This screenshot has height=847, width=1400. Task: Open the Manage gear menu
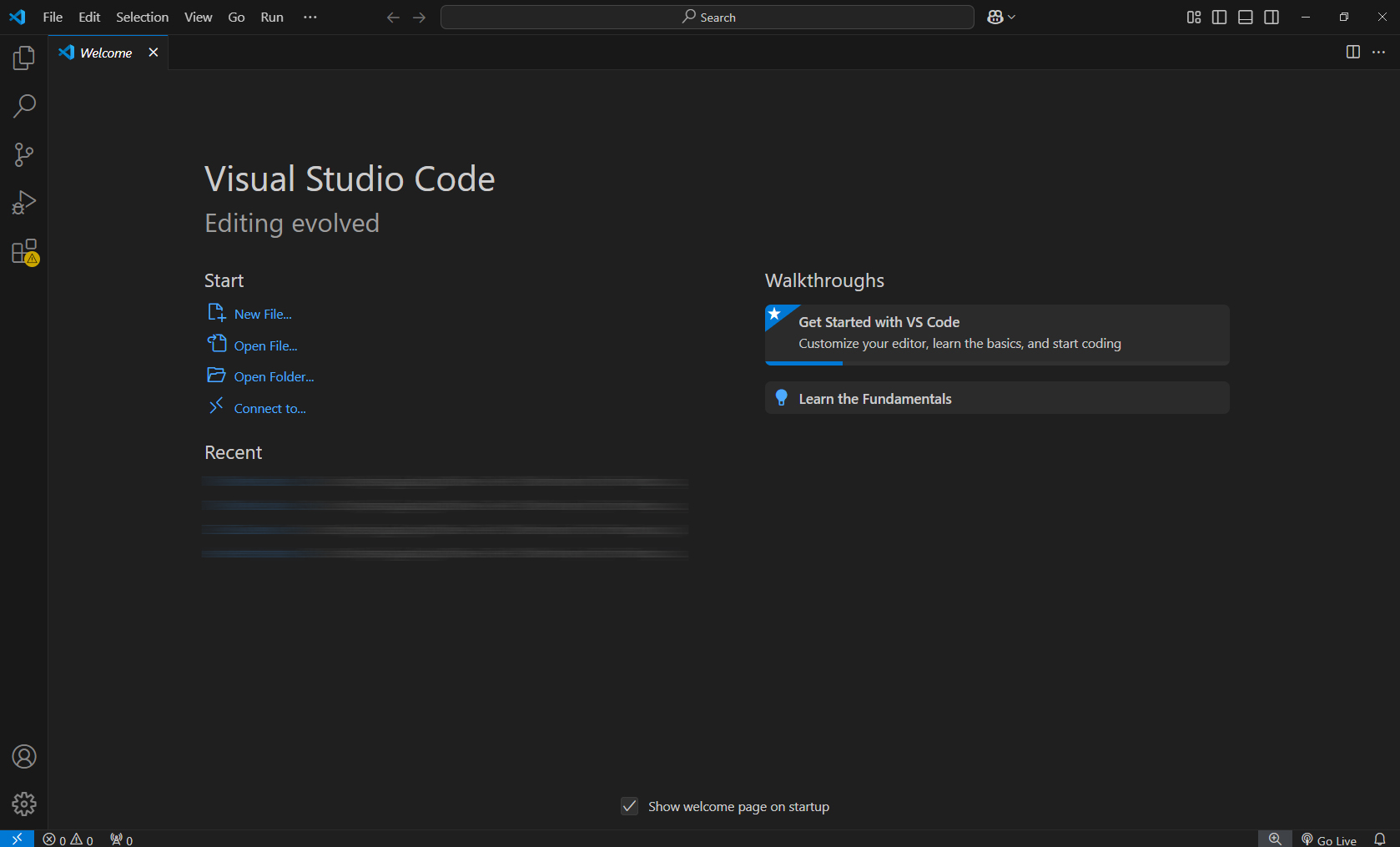coord(24,804)
